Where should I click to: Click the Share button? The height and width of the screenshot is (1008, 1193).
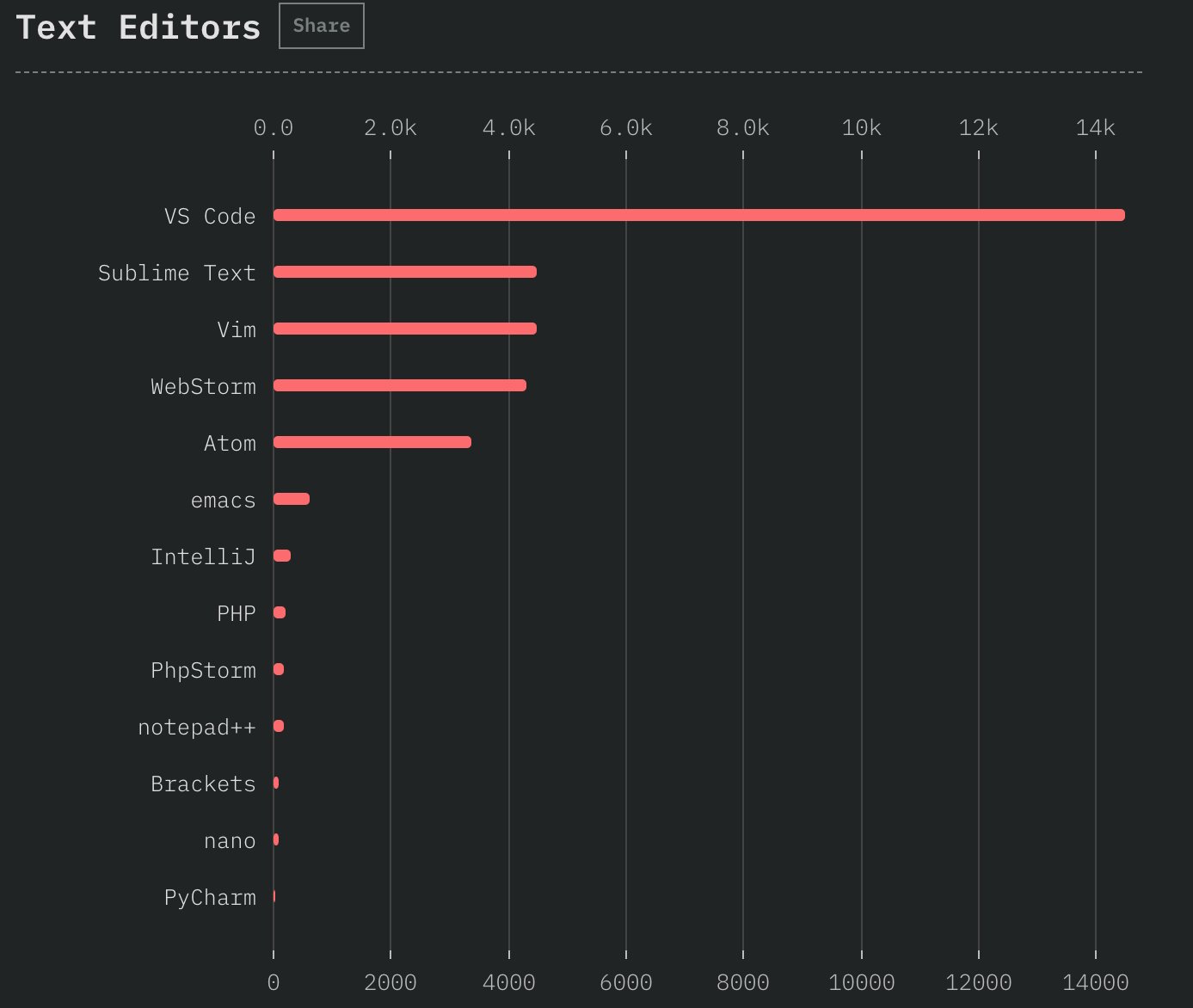click(x=322, y=26)
